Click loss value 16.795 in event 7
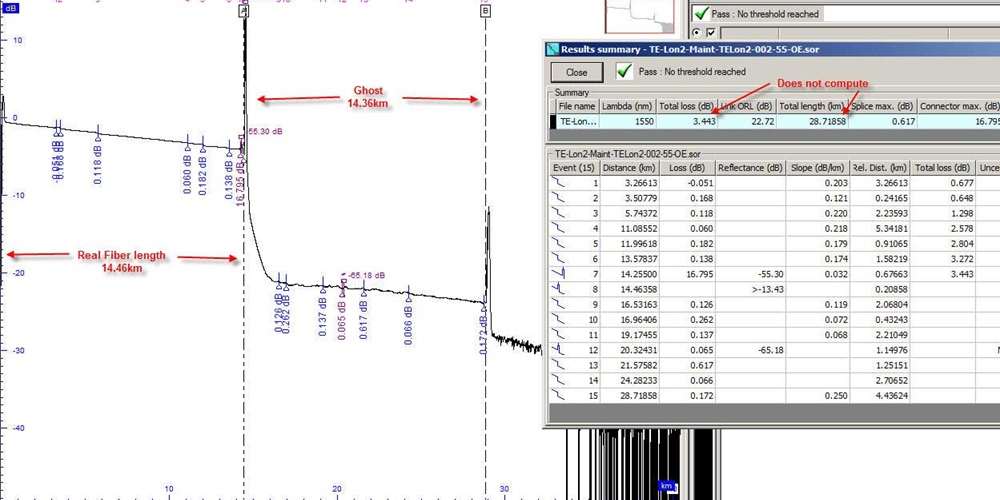 pos(688,274)
